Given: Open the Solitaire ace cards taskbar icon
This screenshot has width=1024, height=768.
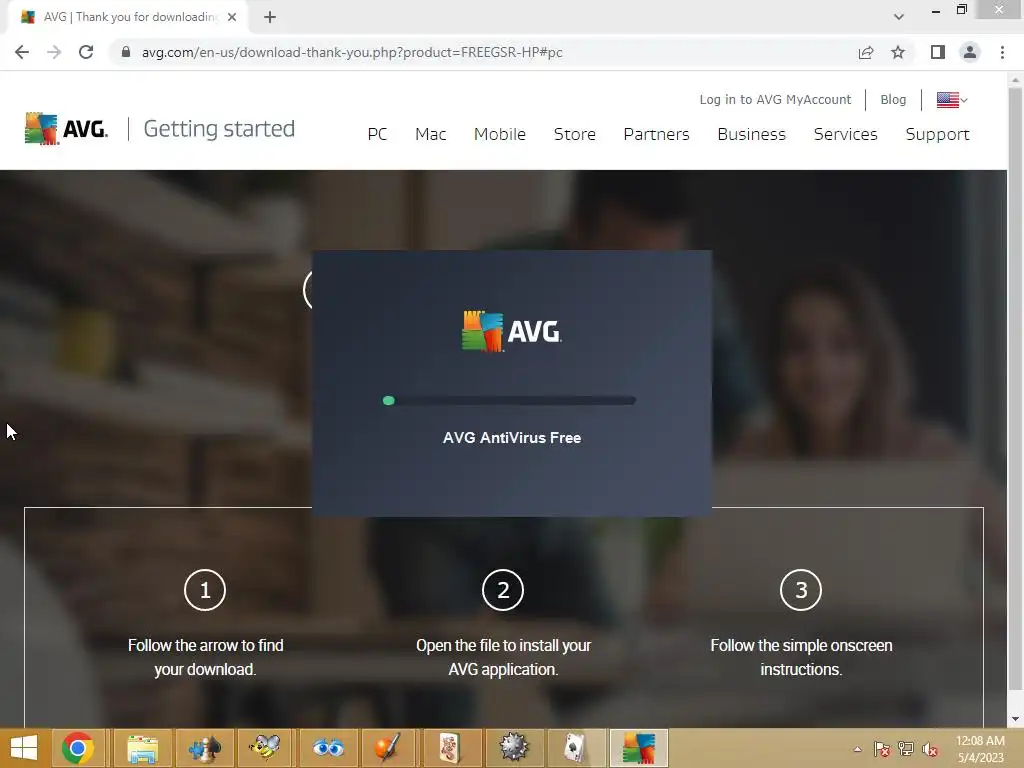Looking at the screenshot, I should [x=574, y=748].
